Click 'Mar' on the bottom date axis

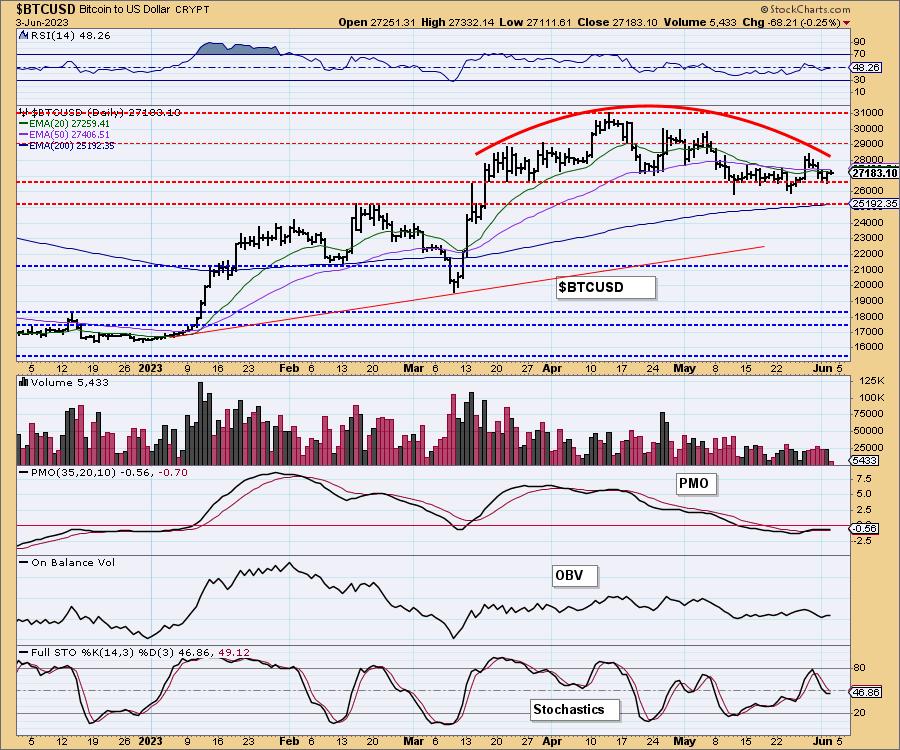(414, 741)
